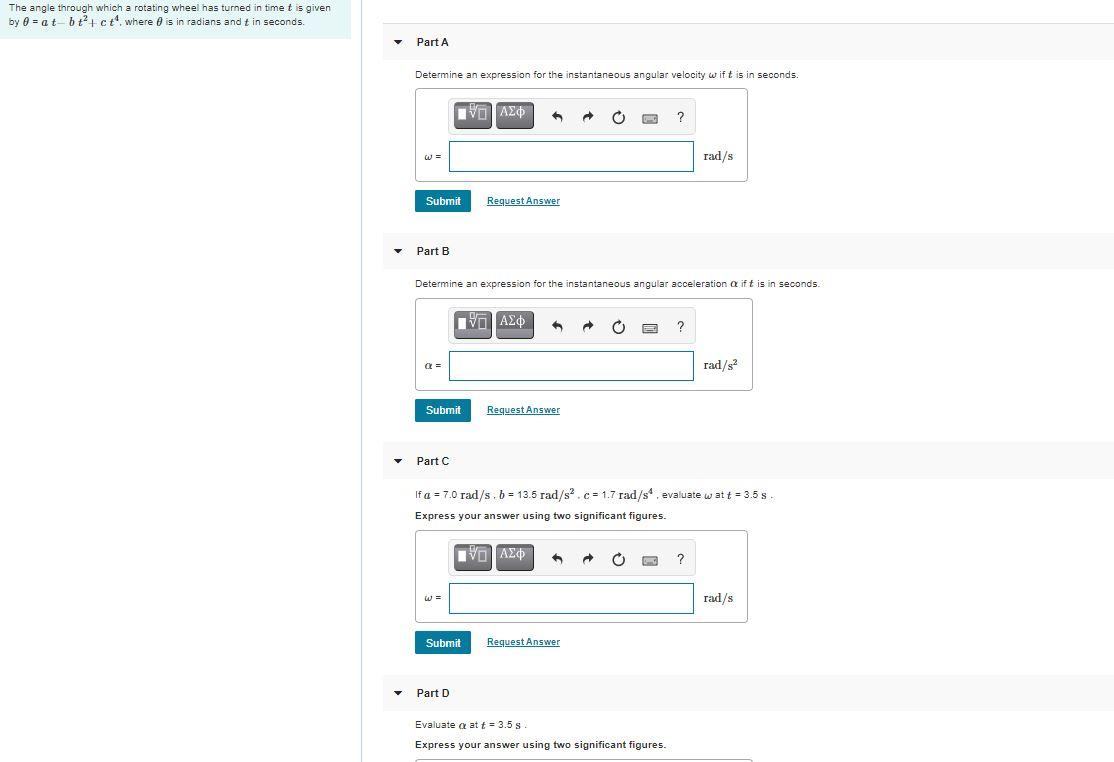Show keyboard shortcuts in Part B toolbar
1114x762 pixels.
649,327
